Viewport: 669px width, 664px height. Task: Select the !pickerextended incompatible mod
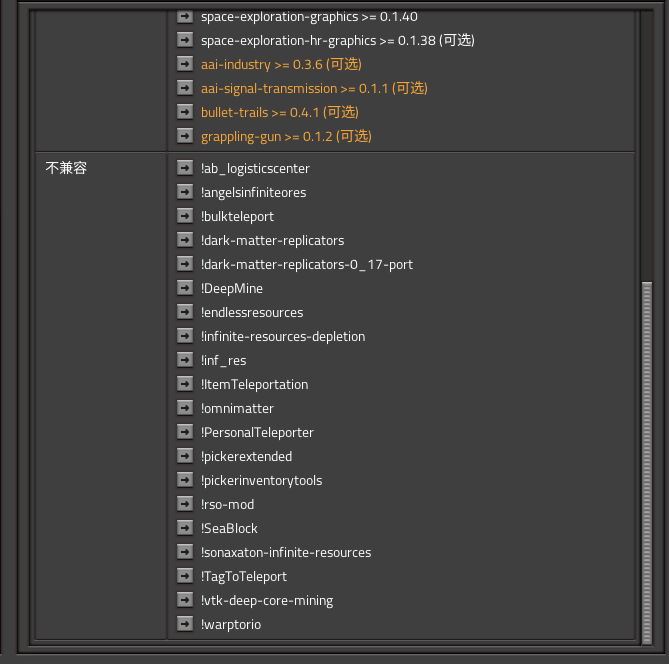[x=246, y=456]
